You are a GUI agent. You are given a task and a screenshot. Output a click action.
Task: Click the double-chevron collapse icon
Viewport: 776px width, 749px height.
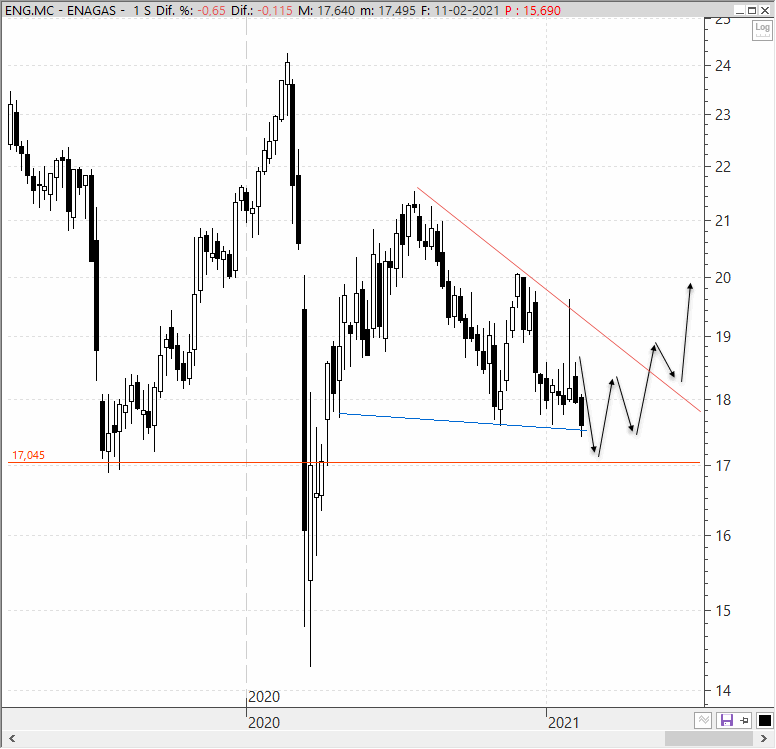[703, 720]
